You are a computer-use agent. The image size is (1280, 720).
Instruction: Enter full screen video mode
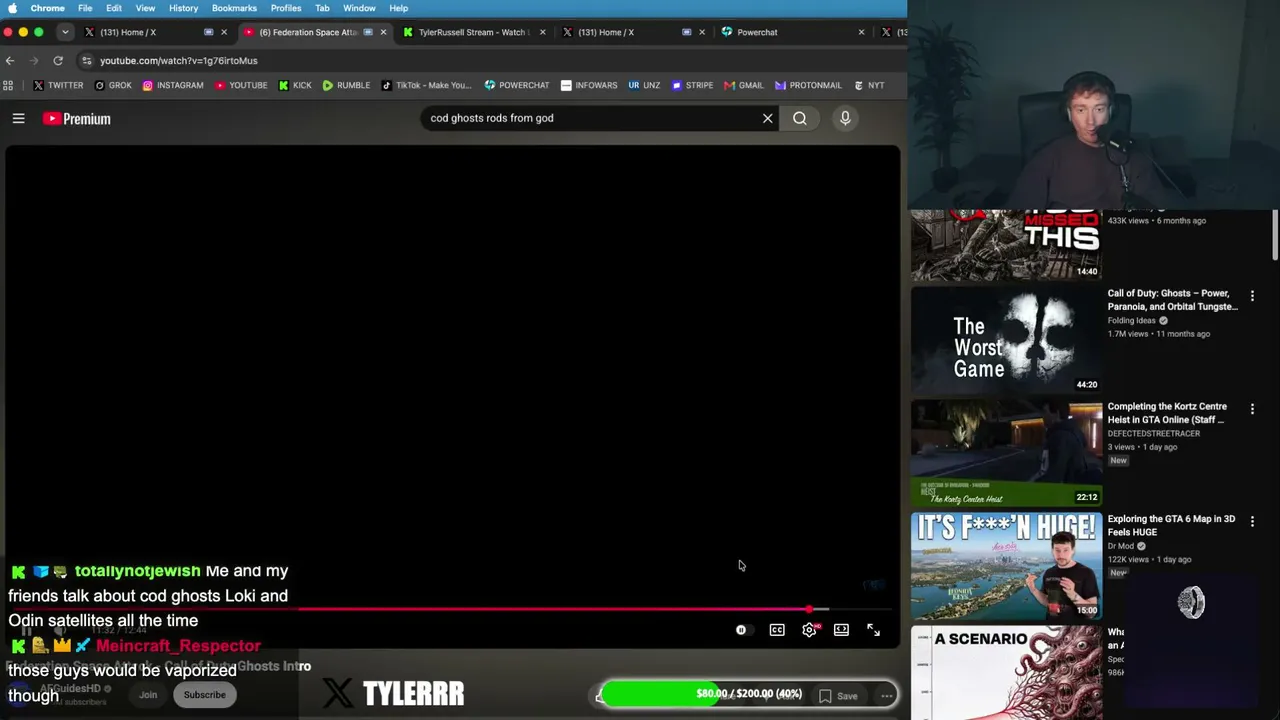point(873,630)
